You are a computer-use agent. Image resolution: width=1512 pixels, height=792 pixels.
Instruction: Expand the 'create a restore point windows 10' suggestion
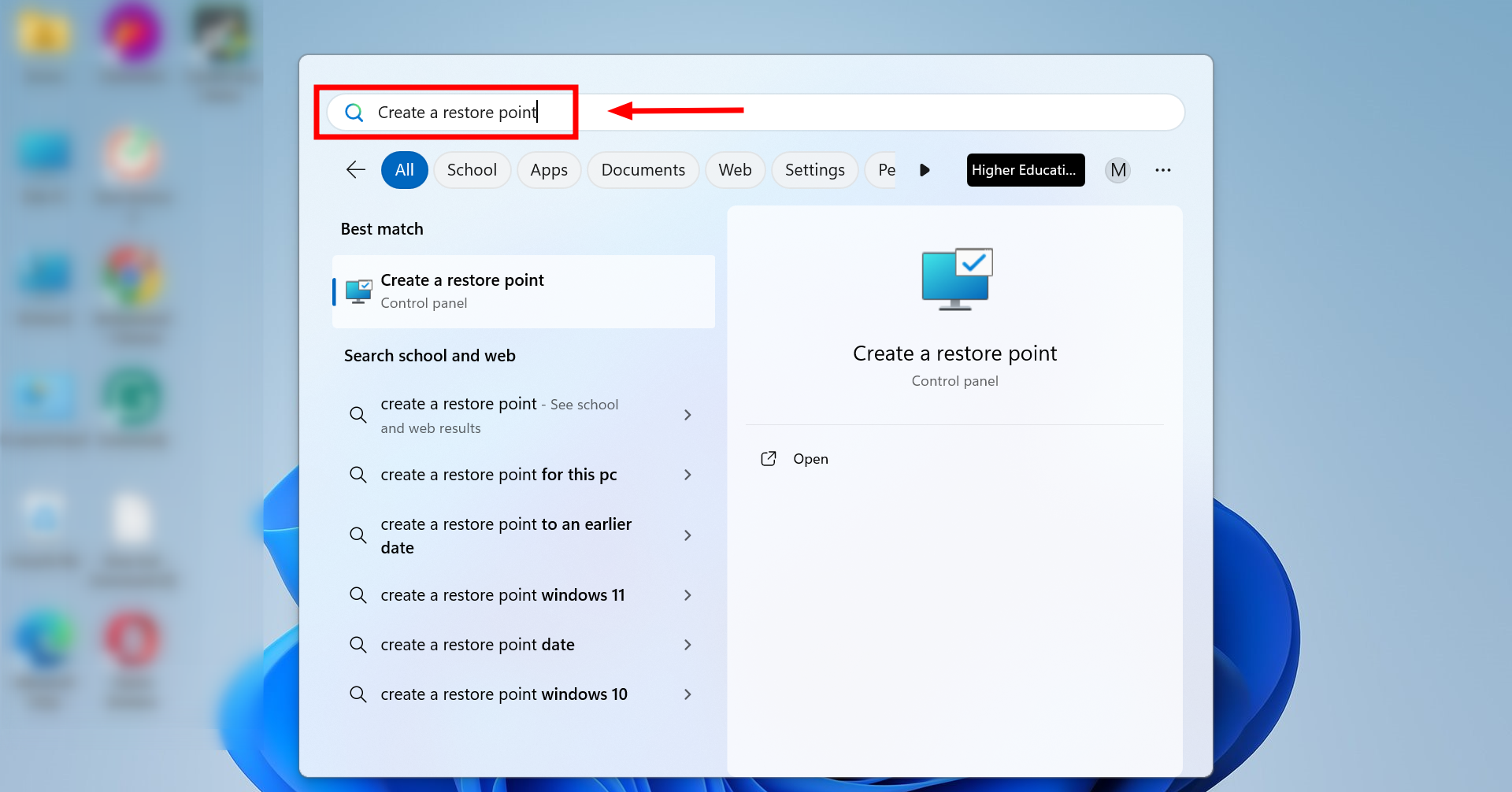pos(687,694)
